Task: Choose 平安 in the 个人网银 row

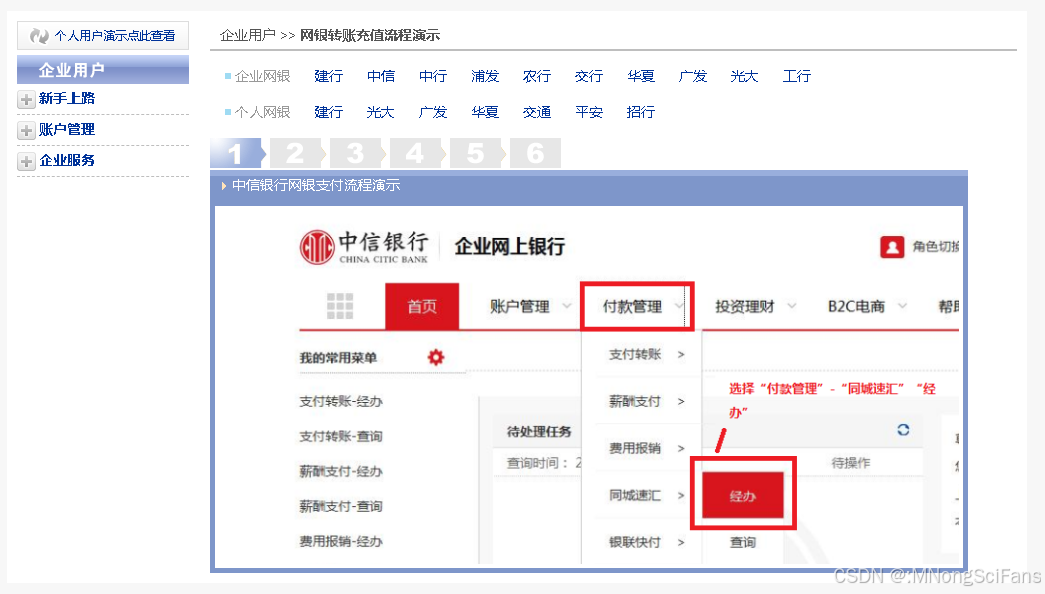Action: pos(588,112)
